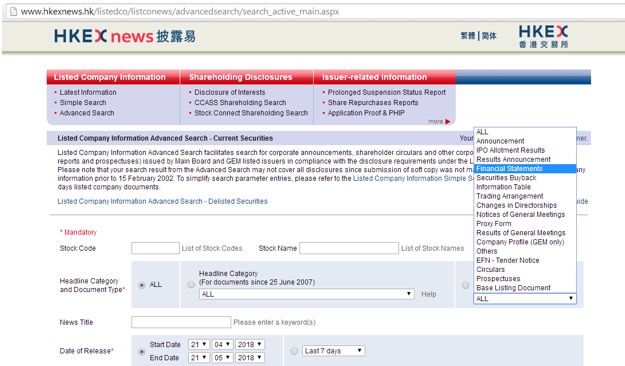Open the Start Date day dropdown
625x366 pixels.
pyautogui.click(x=199, y=344)
